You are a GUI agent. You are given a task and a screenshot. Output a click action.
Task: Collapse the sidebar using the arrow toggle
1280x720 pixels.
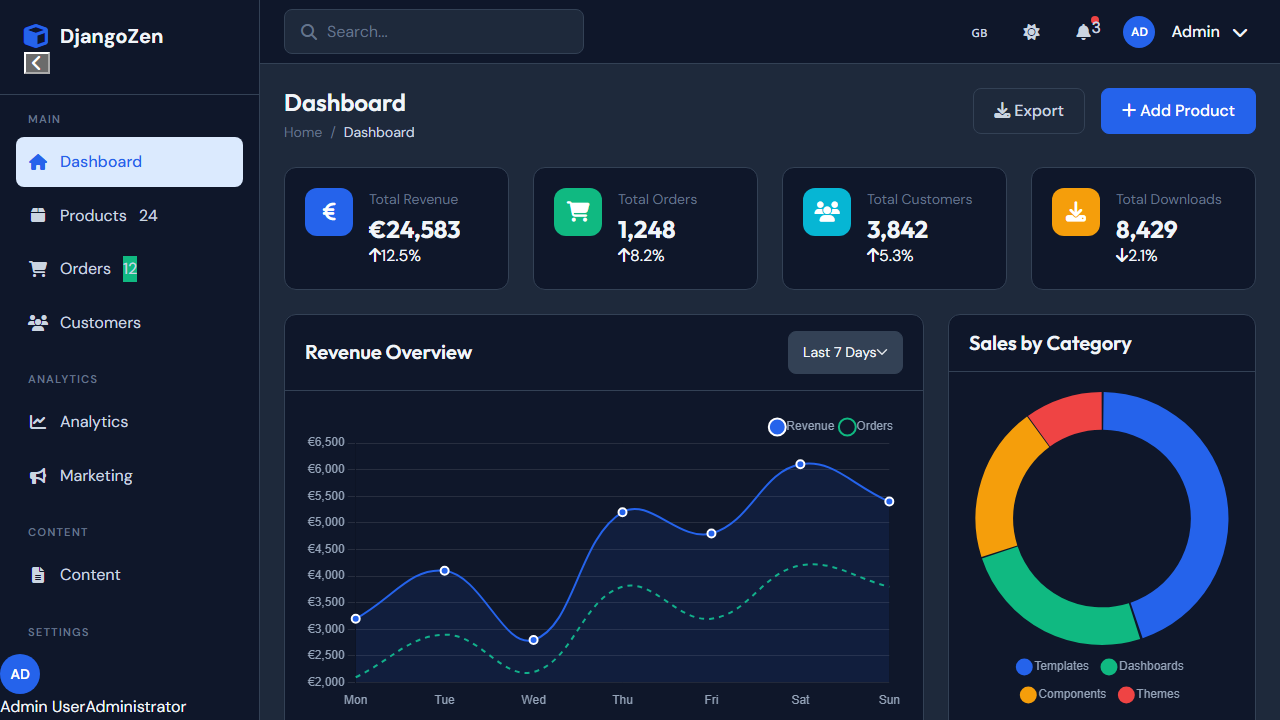(x=36, y=63)
